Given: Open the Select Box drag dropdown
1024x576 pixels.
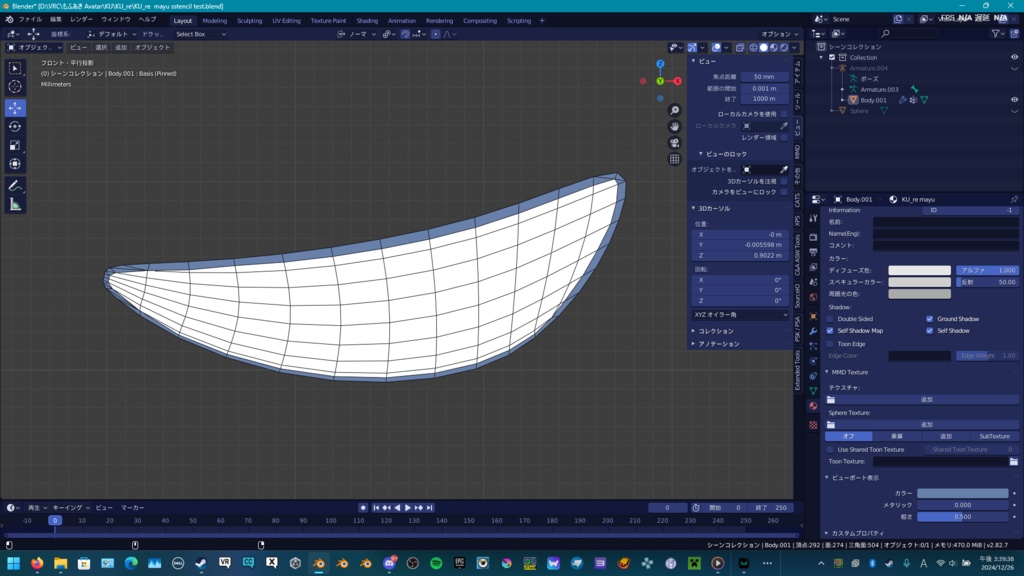Looking at the screenshot, I should [x=200, y=34].
